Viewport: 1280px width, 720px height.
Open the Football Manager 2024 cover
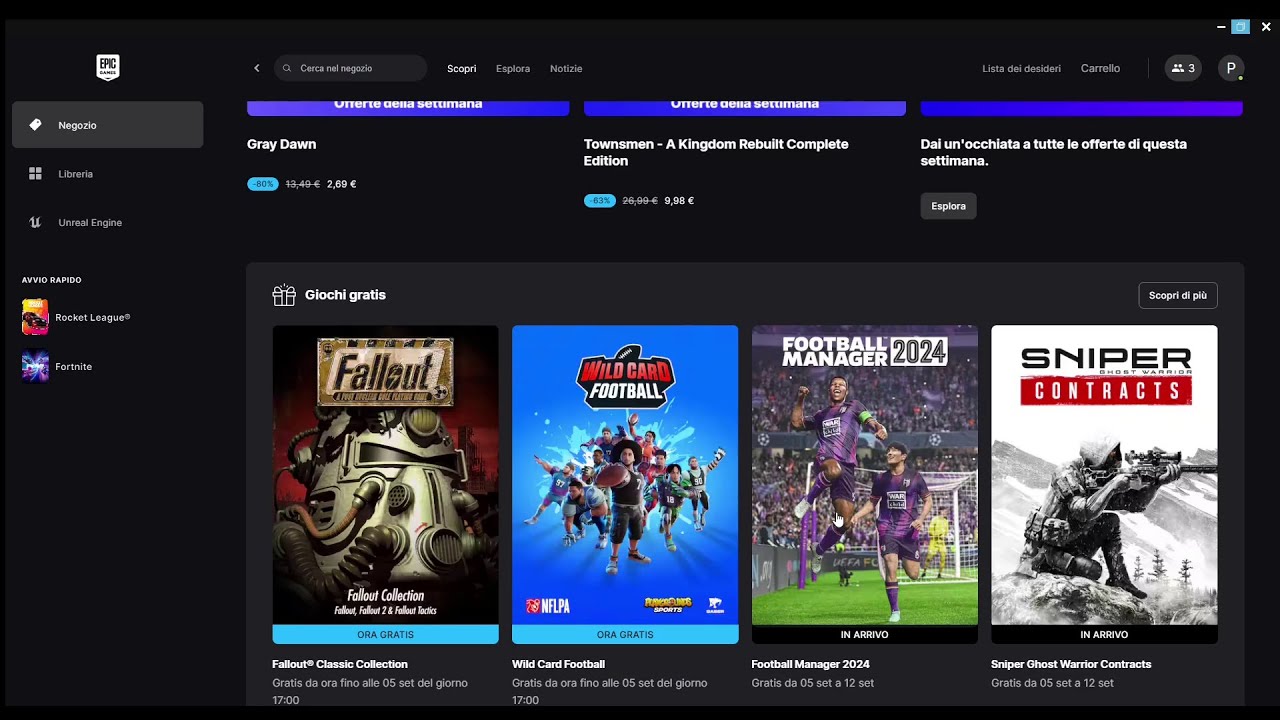pos(864,475)
